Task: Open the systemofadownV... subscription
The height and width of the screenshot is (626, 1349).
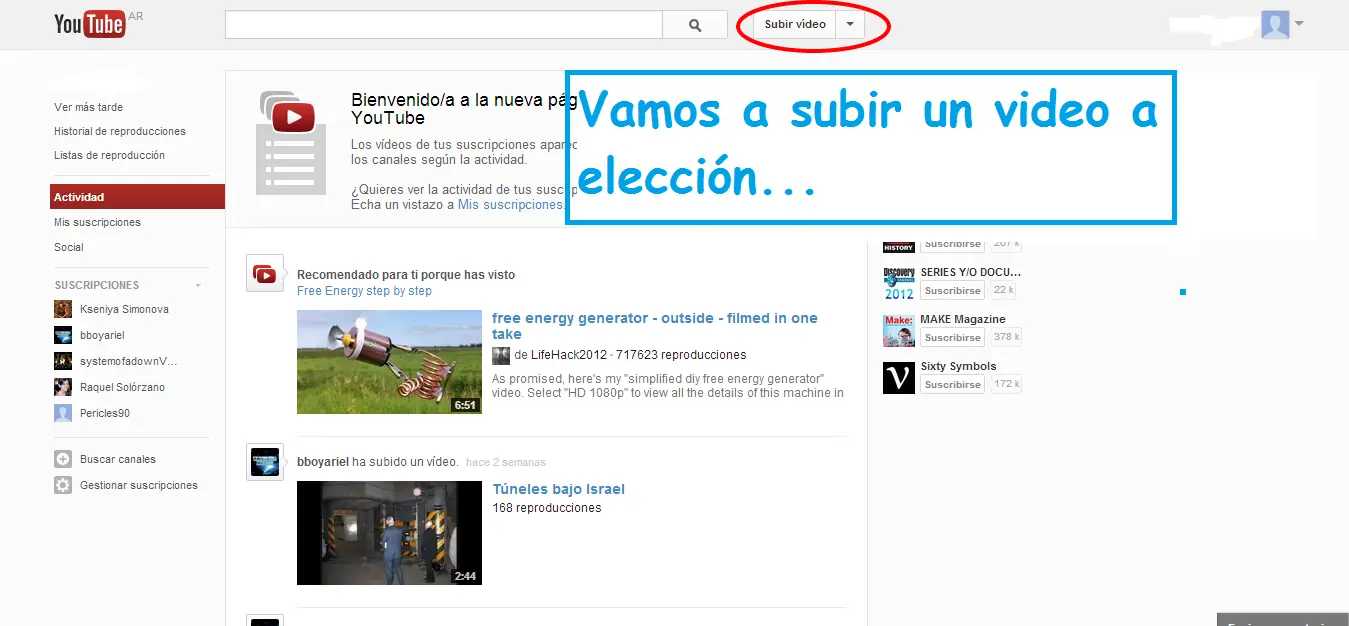Action: [128, 361]
